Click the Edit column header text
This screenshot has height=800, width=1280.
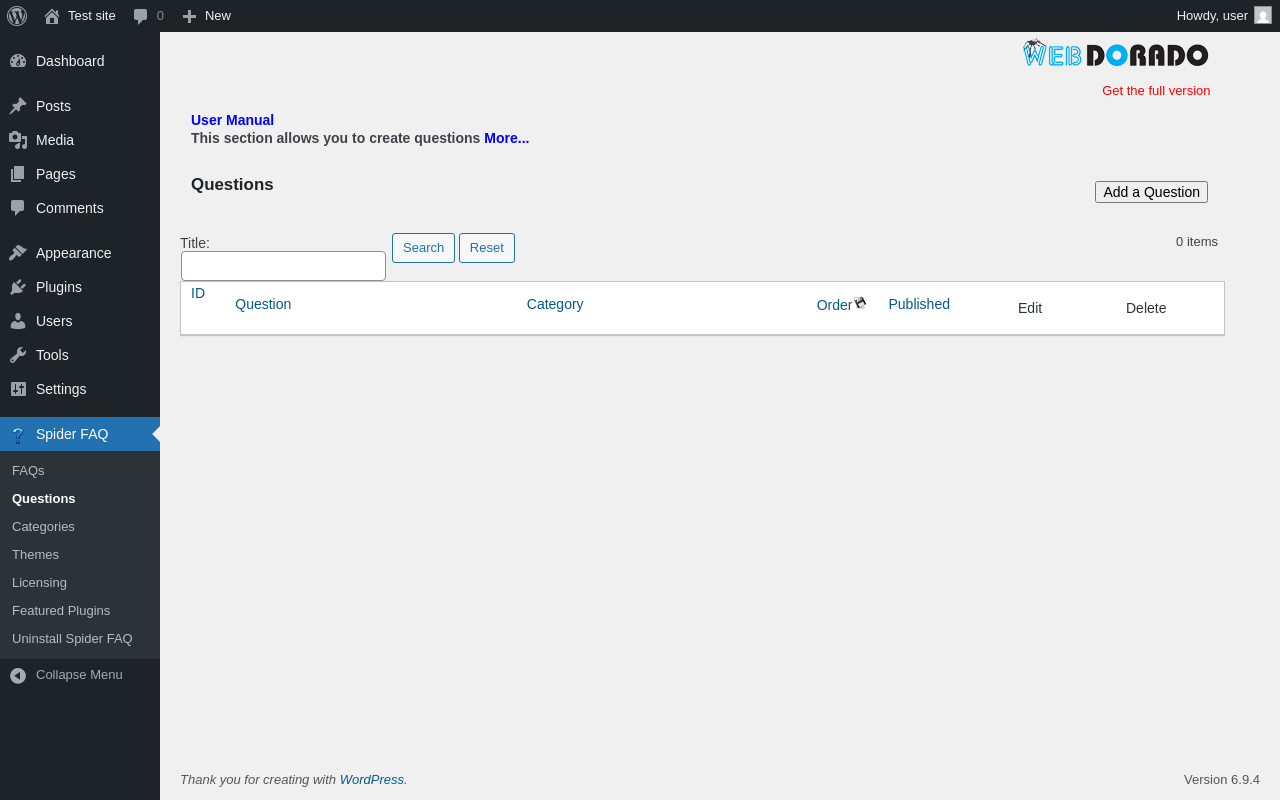point(1030,308)
